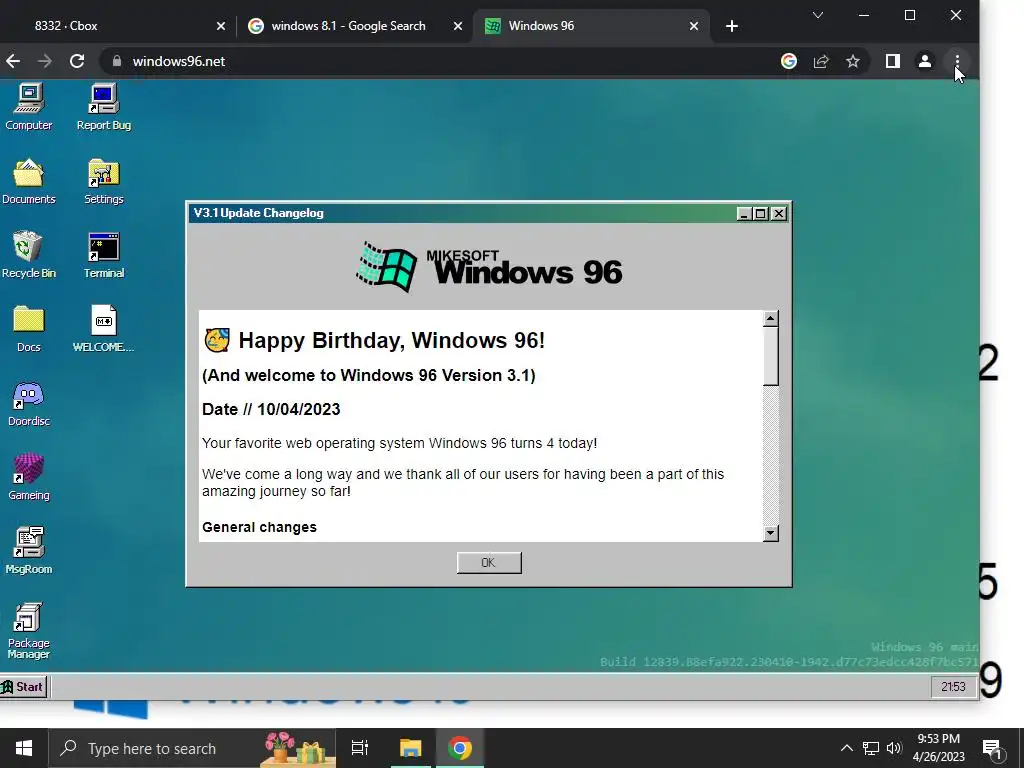Launch the Settings desktop icon

103,181
